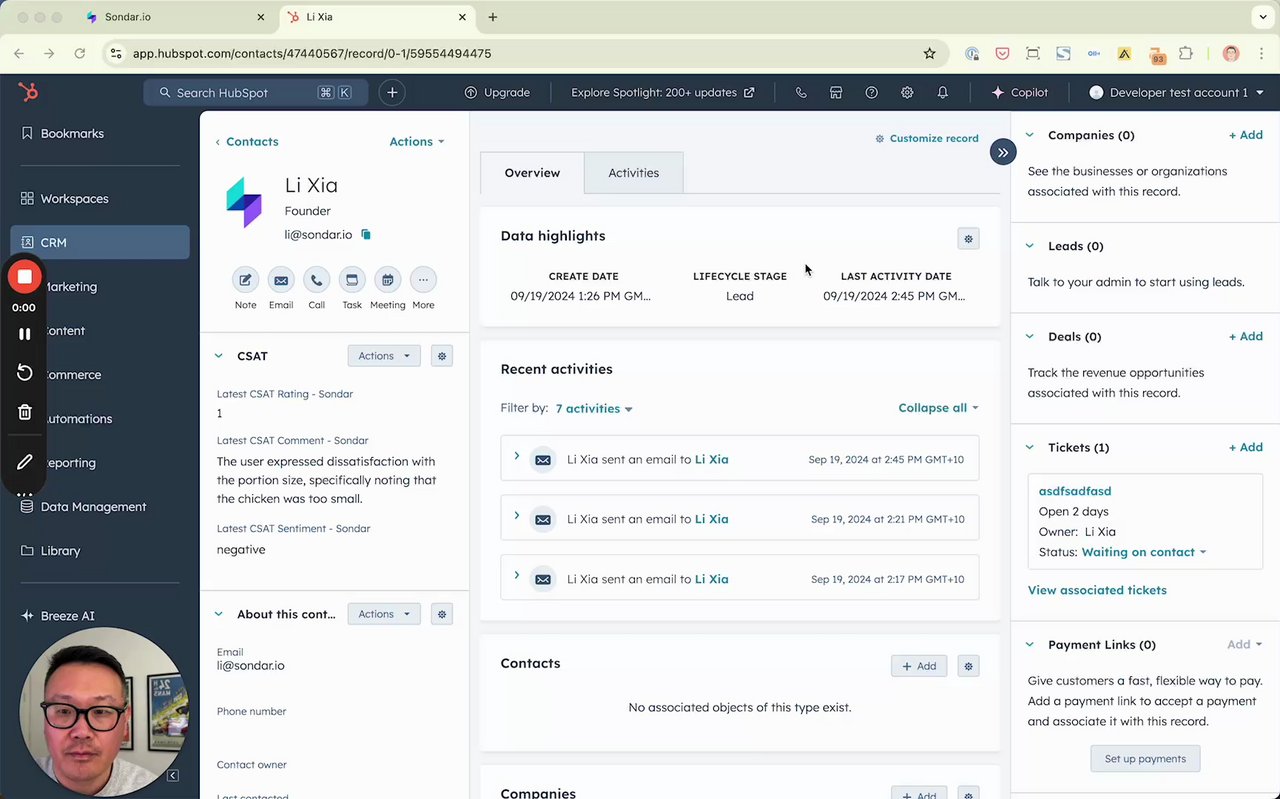Open CSAT card settings gear

(442, 356)
